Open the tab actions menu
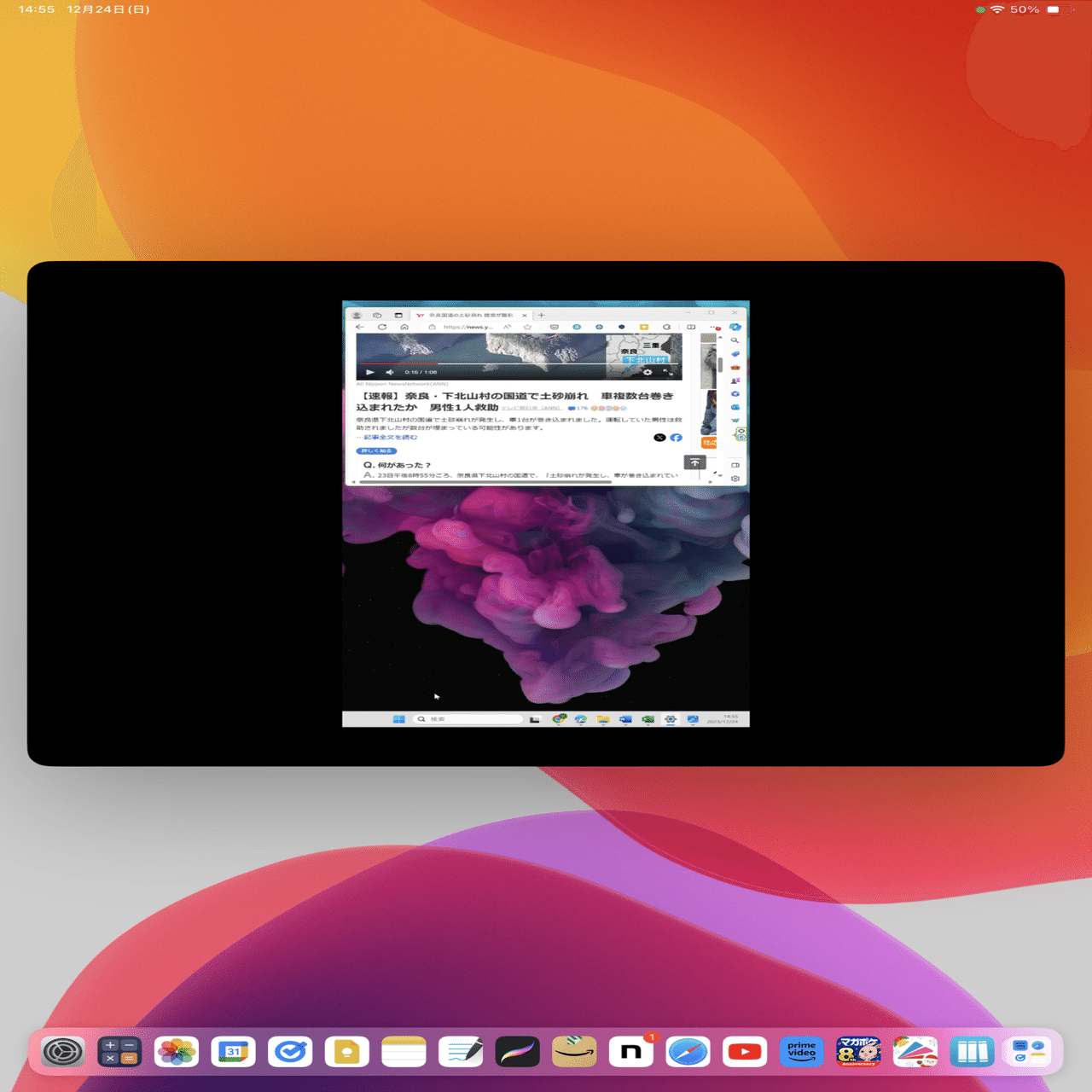This screenshot has width=1092, height=1092. pos(375,314)
